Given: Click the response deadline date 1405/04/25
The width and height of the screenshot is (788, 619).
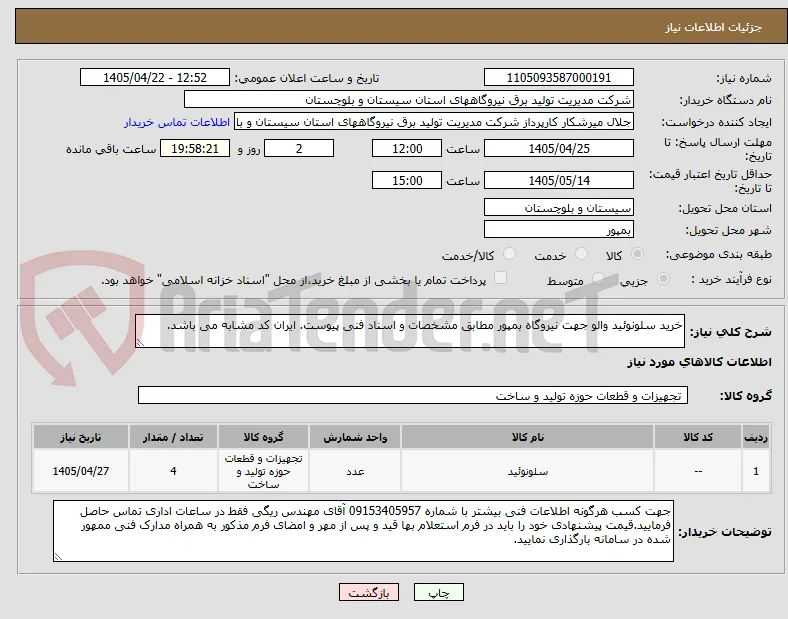Looking at the screenshot, I should point(558,148).
